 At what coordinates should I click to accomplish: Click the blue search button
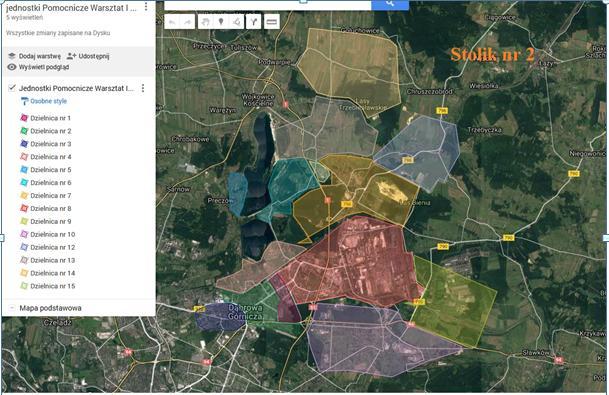pos(390,4)
